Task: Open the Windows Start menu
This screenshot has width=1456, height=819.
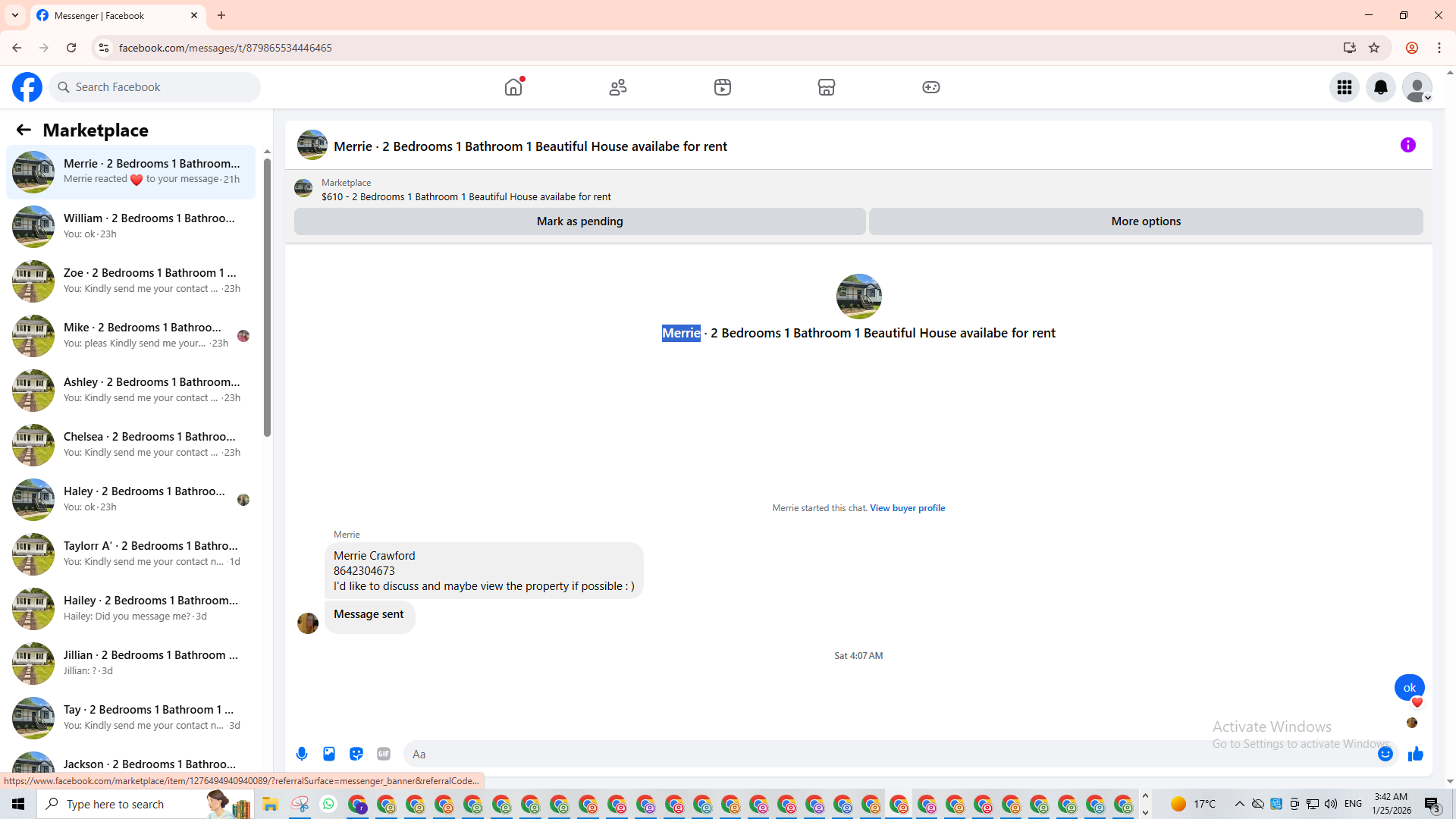Action: tap(18, 804)
